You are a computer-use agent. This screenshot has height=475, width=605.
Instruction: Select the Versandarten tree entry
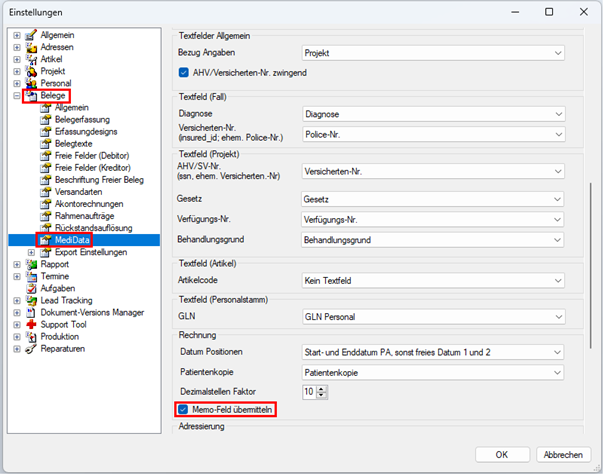tap(78, 192)
